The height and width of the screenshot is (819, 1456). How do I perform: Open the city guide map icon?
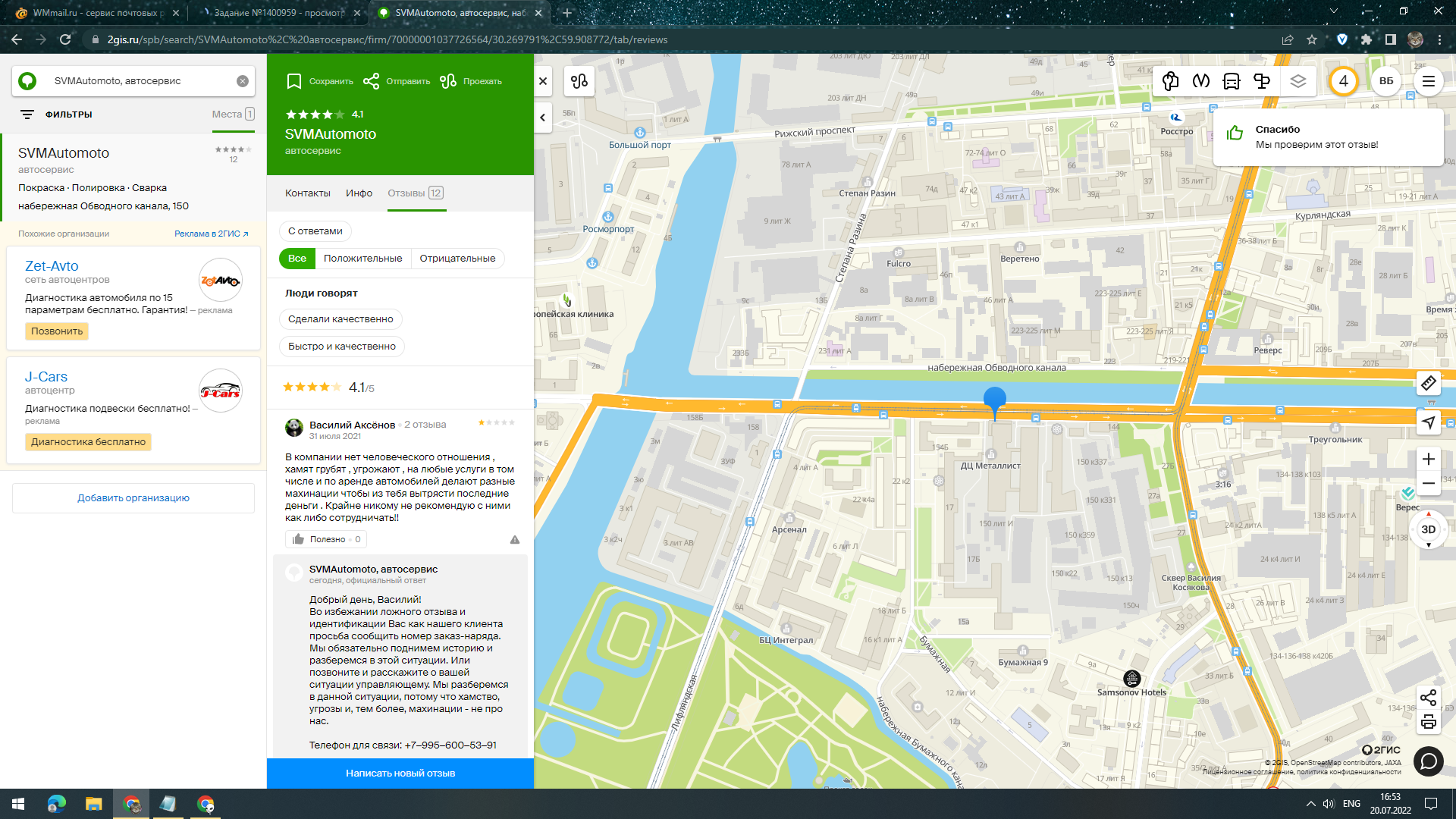coord(1170,81)
